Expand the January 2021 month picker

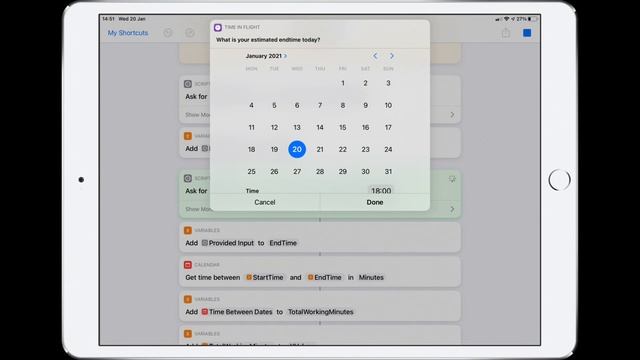[266, 56]
